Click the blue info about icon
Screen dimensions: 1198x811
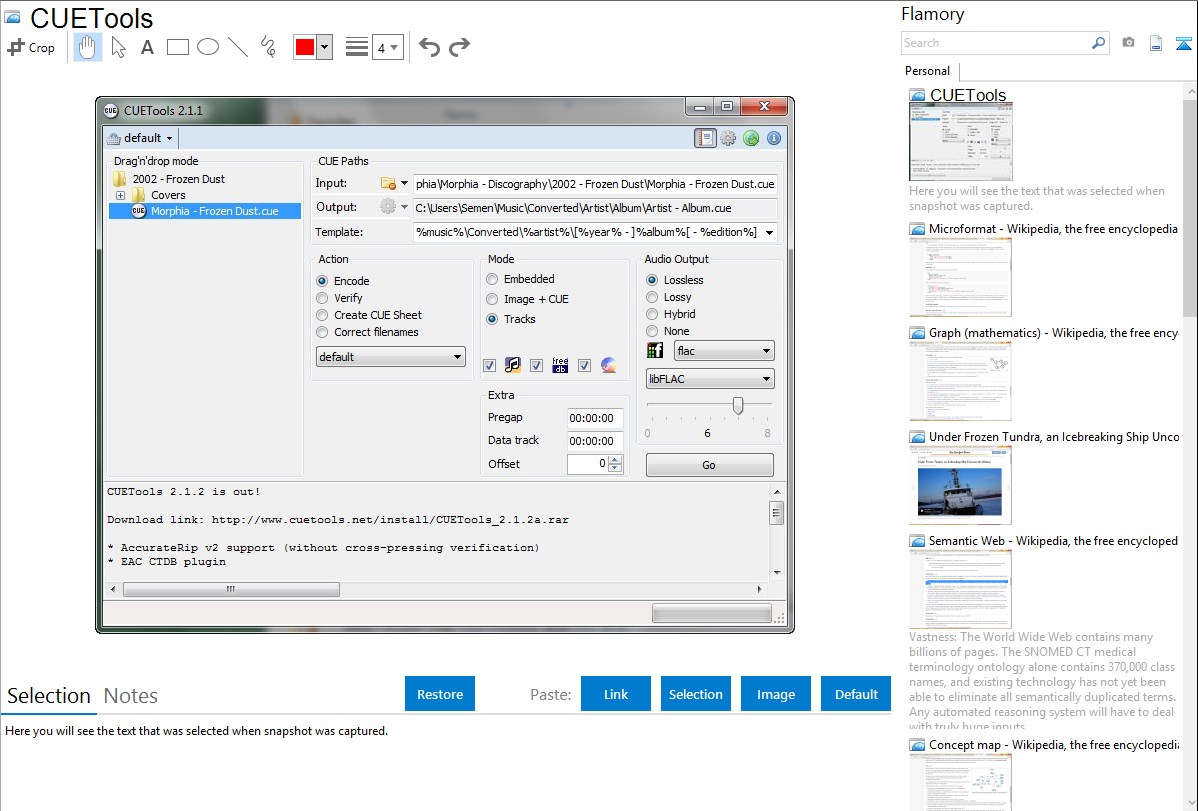[x=774, y=138]
